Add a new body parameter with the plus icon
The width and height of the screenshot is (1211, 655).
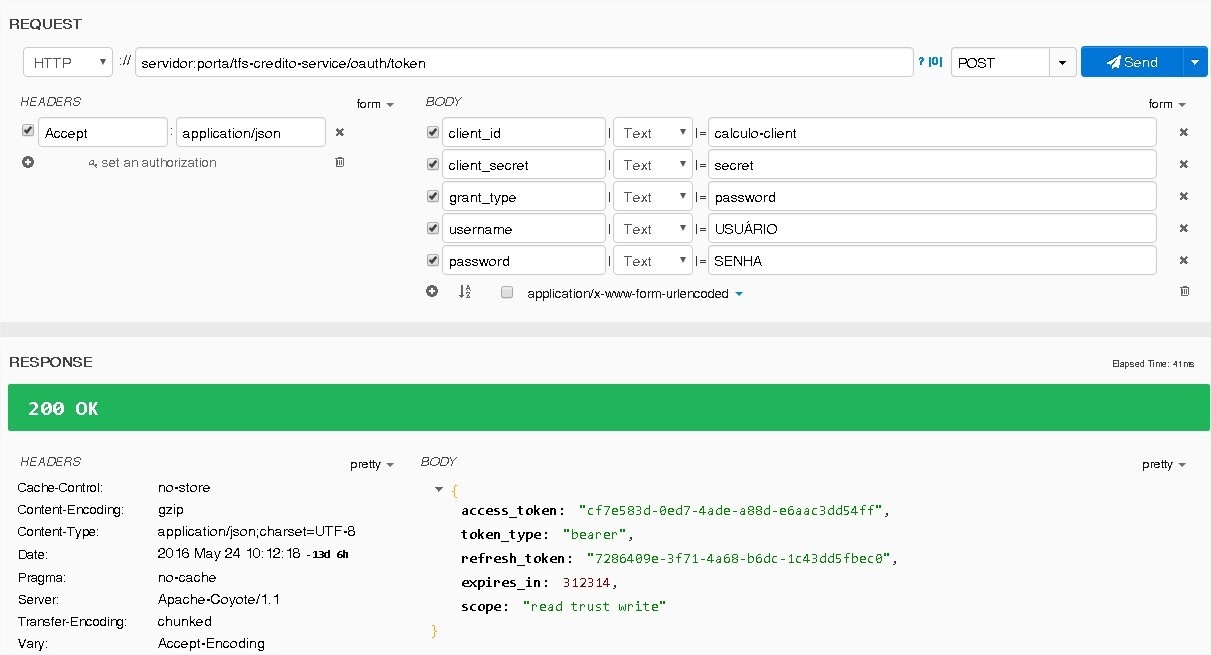tap(432, 292)
